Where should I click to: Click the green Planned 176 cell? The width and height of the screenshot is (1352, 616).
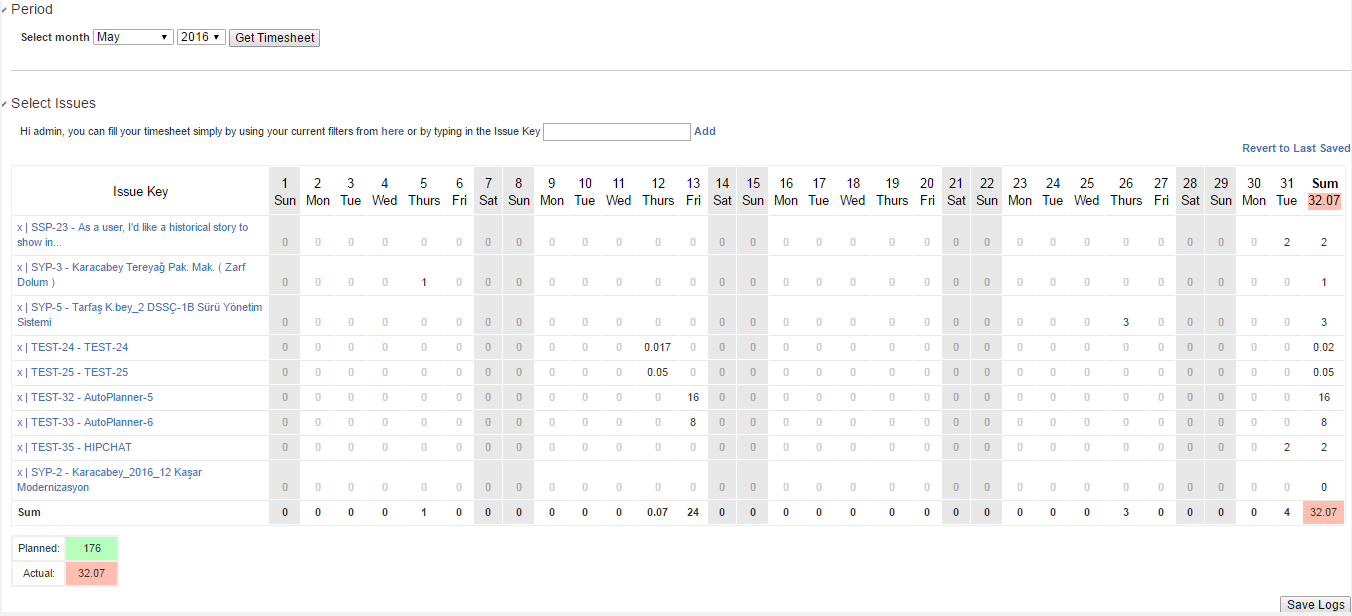click(x=91, y=548)
